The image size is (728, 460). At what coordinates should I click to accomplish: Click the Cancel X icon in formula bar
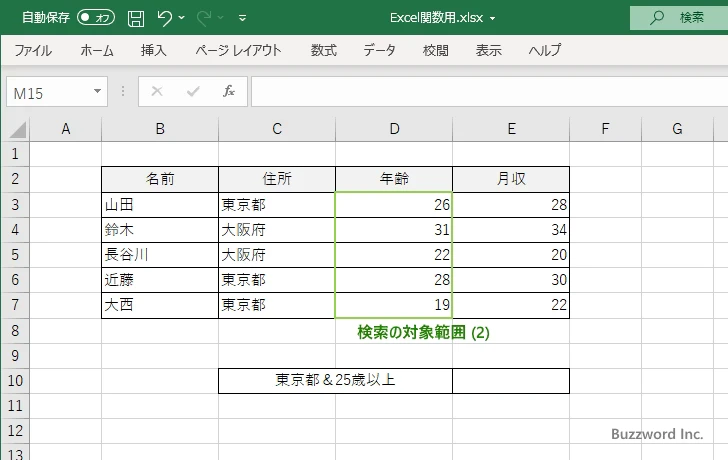157,91
